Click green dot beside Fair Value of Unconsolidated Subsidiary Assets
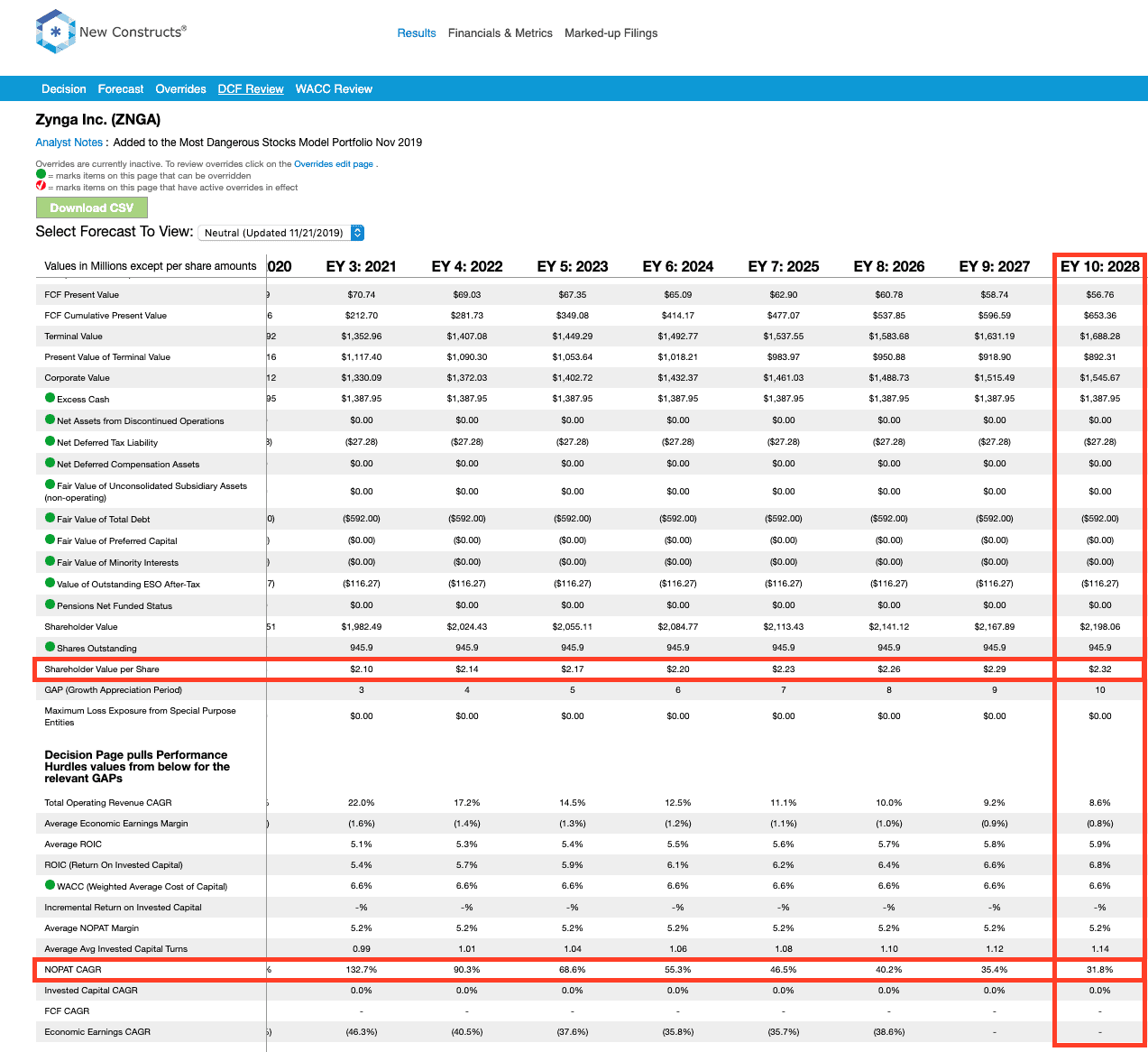 click(51, 484)
